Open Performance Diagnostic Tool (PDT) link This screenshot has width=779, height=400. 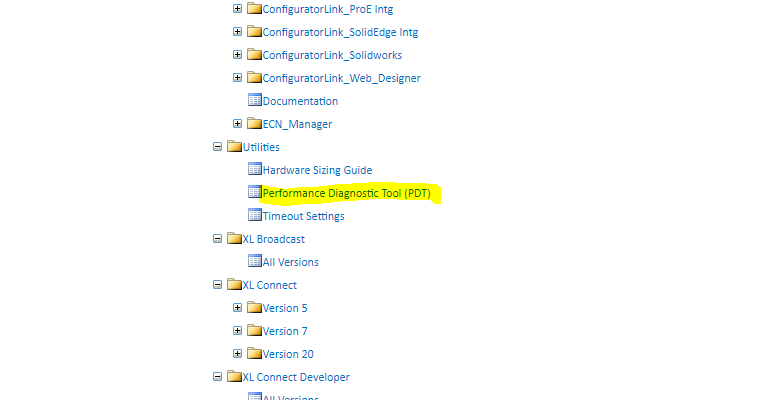347,193
